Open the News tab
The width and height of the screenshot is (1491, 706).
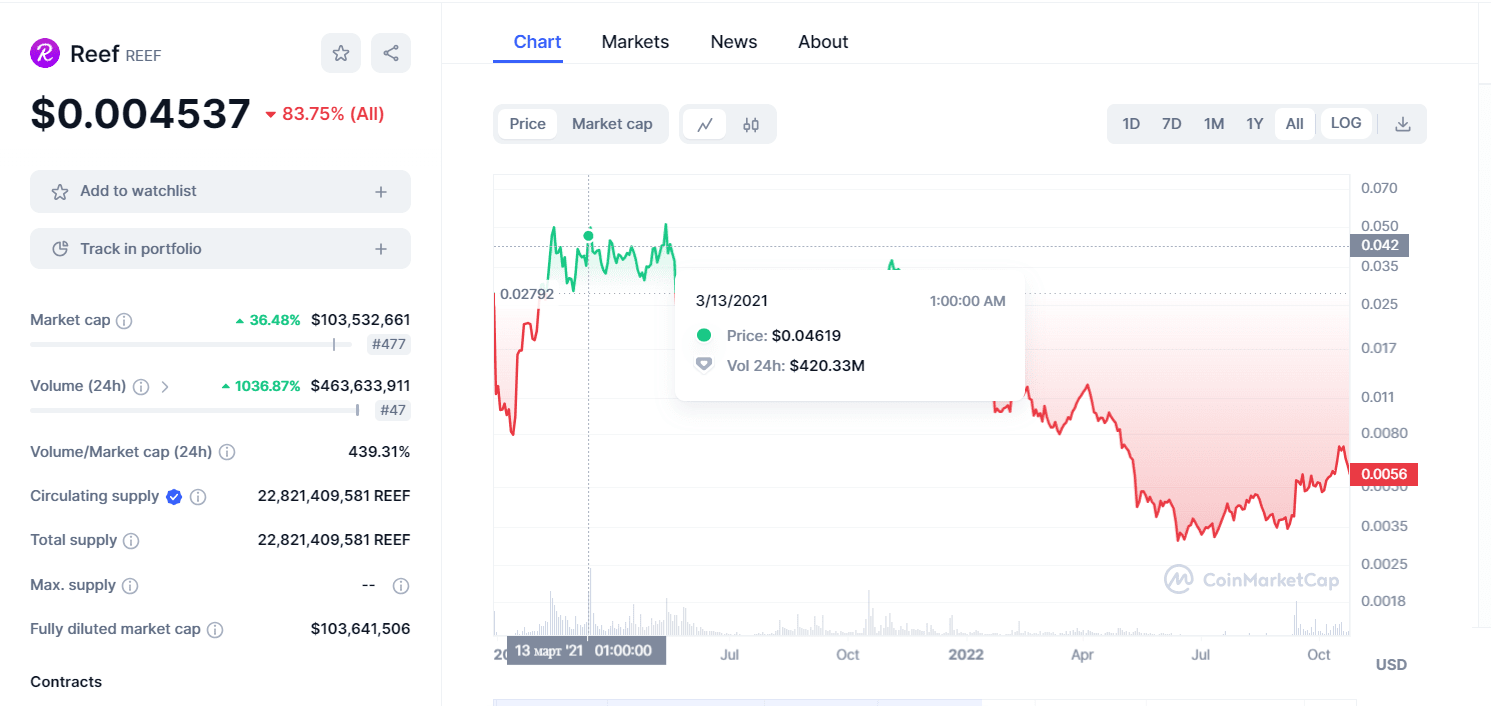pyautogui.click(x=734, y=42)
